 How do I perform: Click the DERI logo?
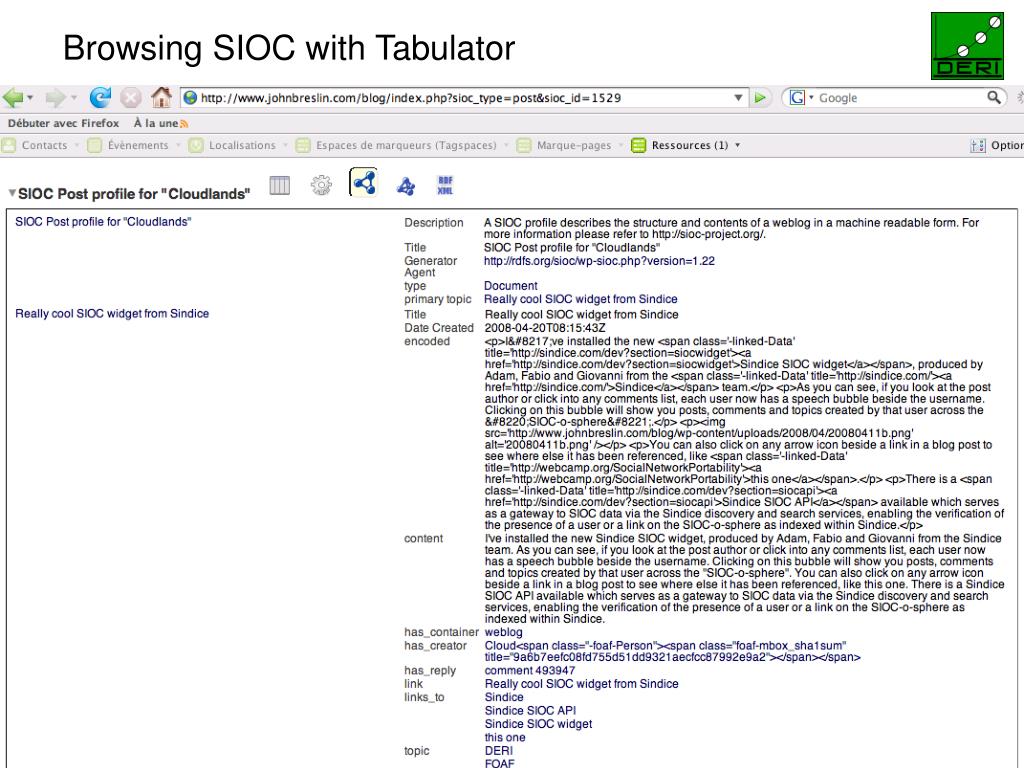tap(967, 46)
